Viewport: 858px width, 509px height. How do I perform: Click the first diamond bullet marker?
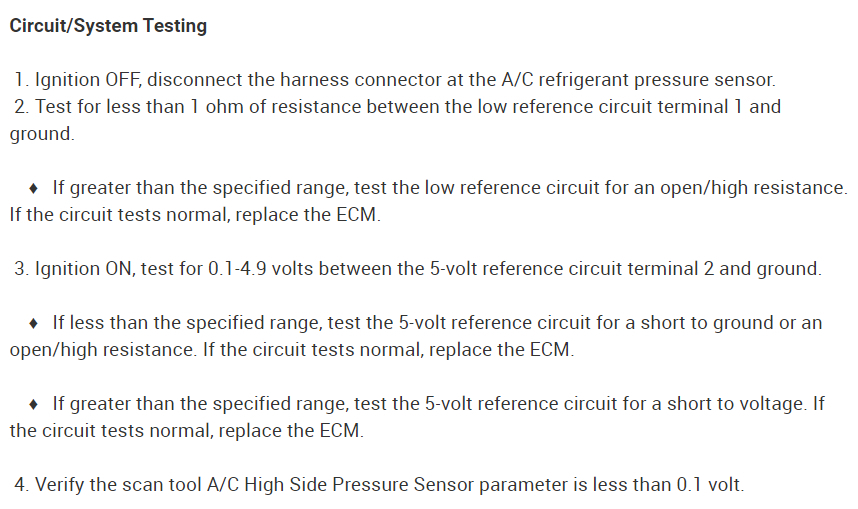(35, 187)
